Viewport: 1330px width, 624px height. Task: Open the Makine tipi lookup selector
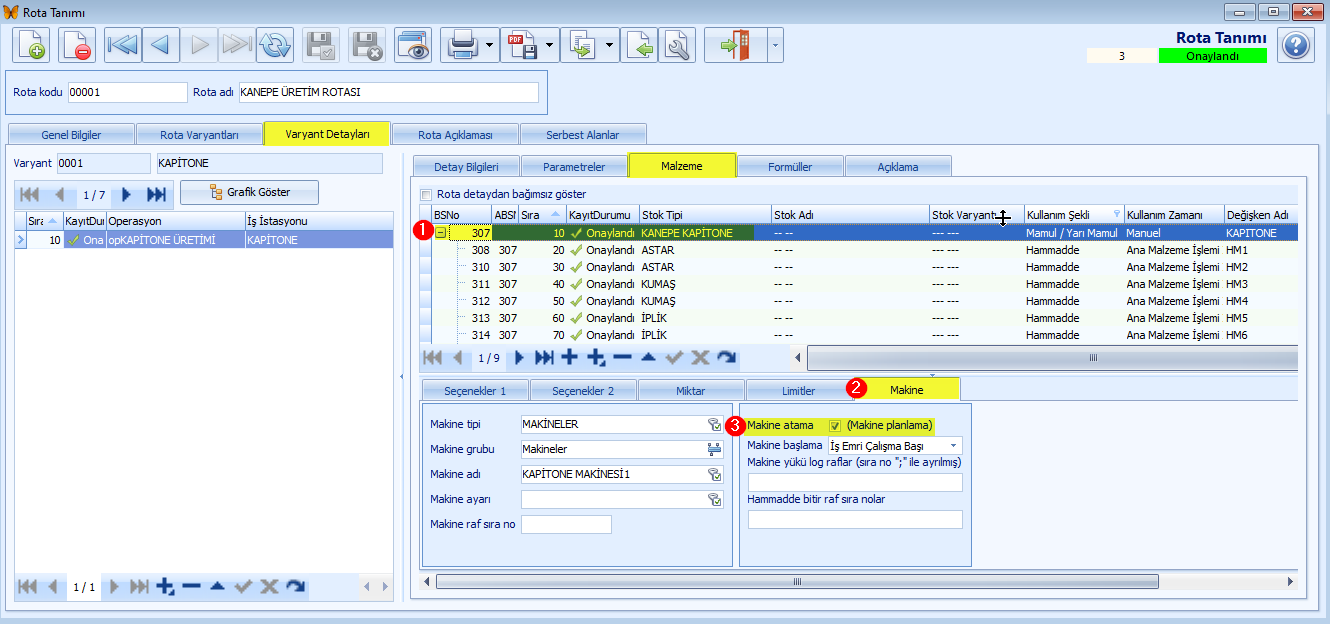[714, 425]
